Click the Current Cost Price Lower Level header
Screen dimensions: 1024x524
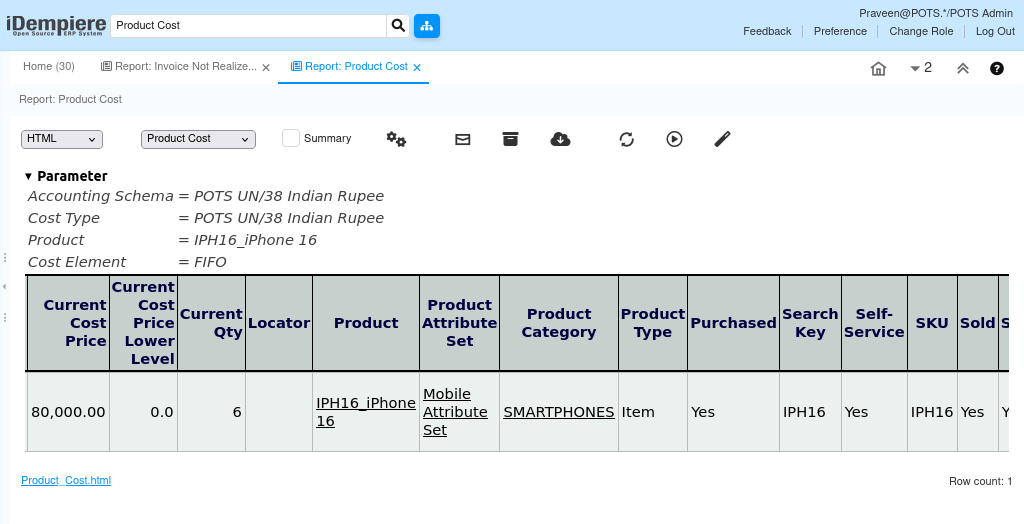click(143, 323)
